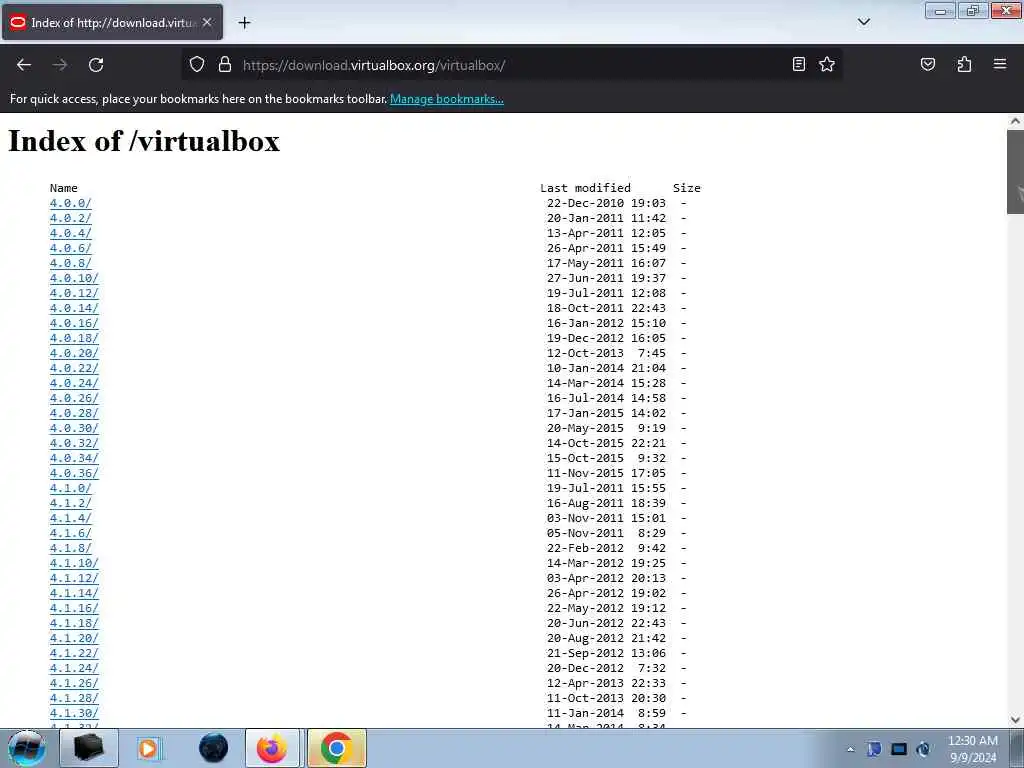Open the Windows Start orb
Screen dimensions: 1024x768
pyautogui.click(x=27, y=748)
